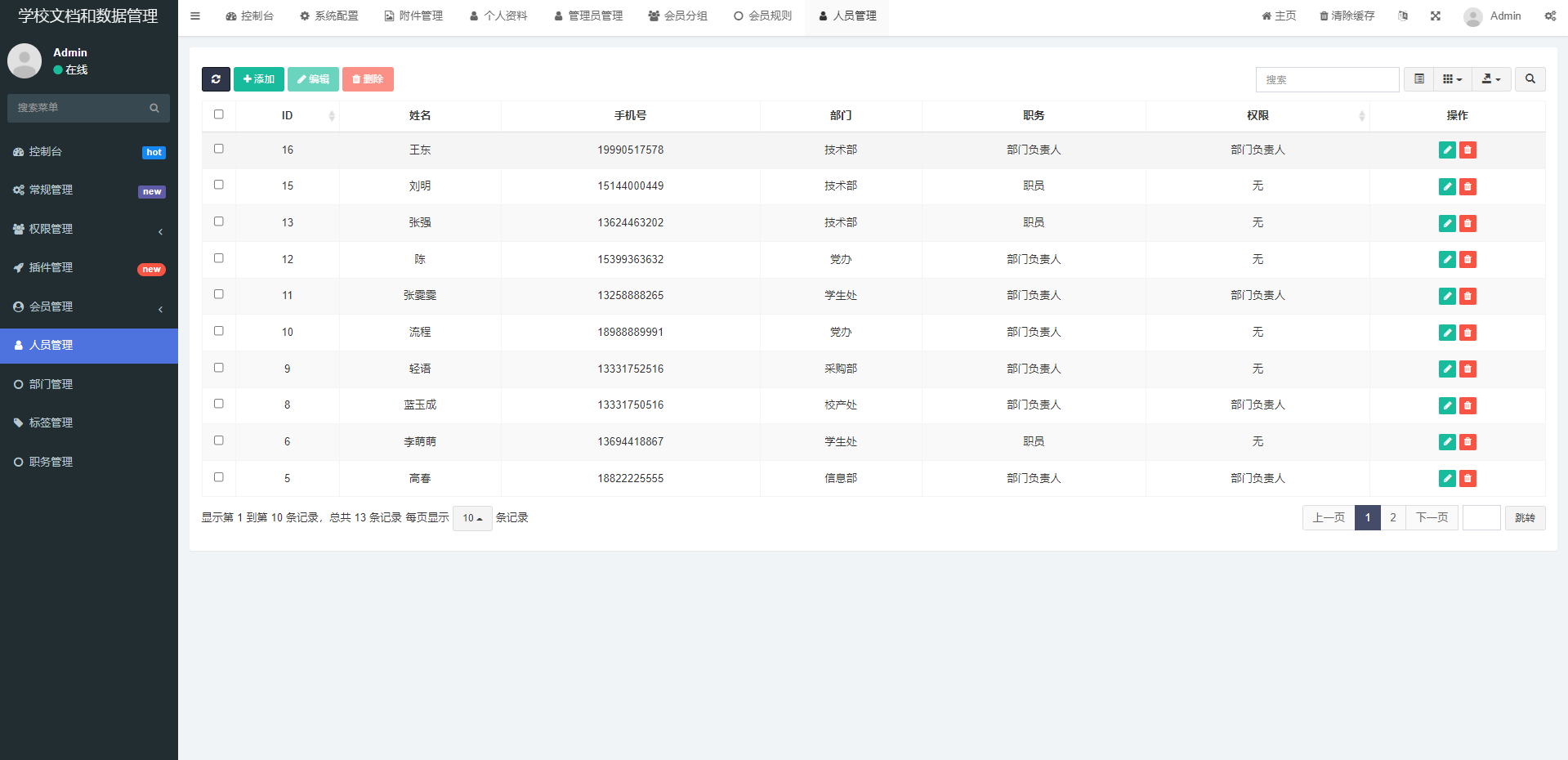Click the red delete icon for 刘明
This screenshot has width=1568, height=760.
[1467, 187]
